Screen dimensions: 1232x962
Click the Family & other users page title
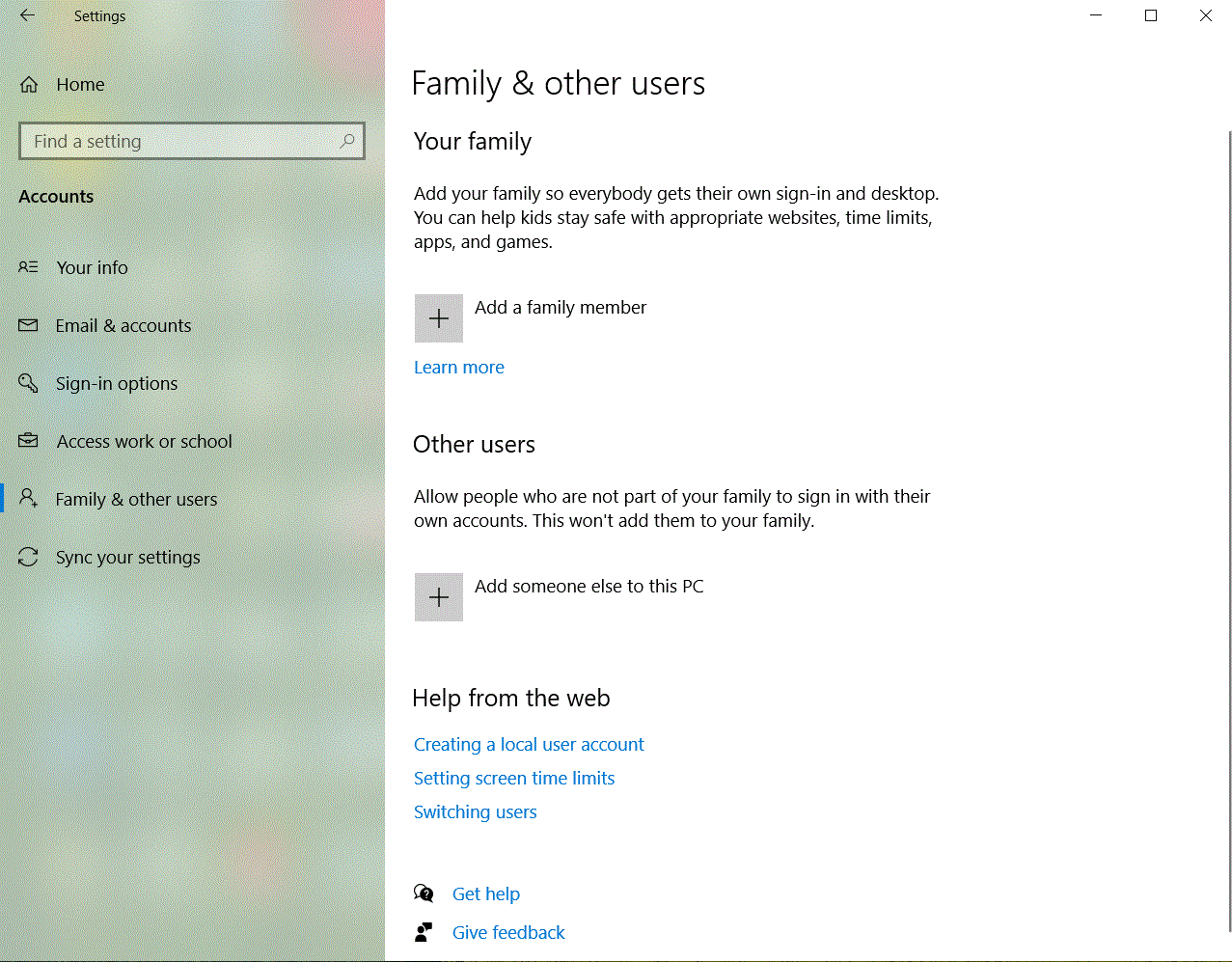pos(559,84)
